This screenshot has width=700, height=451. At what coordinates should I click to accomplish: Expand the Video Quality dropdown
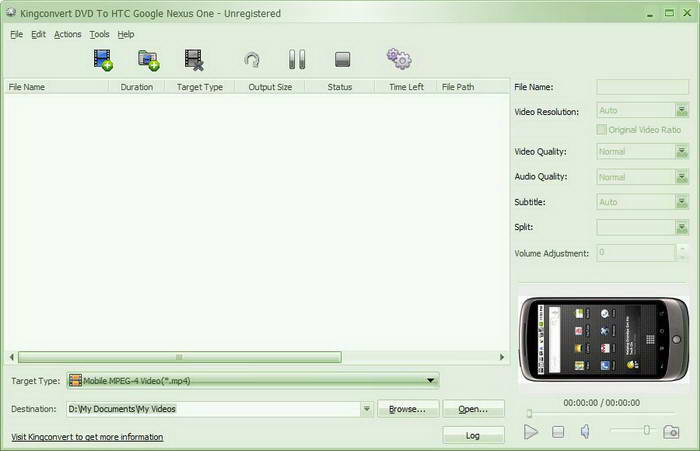682,152
